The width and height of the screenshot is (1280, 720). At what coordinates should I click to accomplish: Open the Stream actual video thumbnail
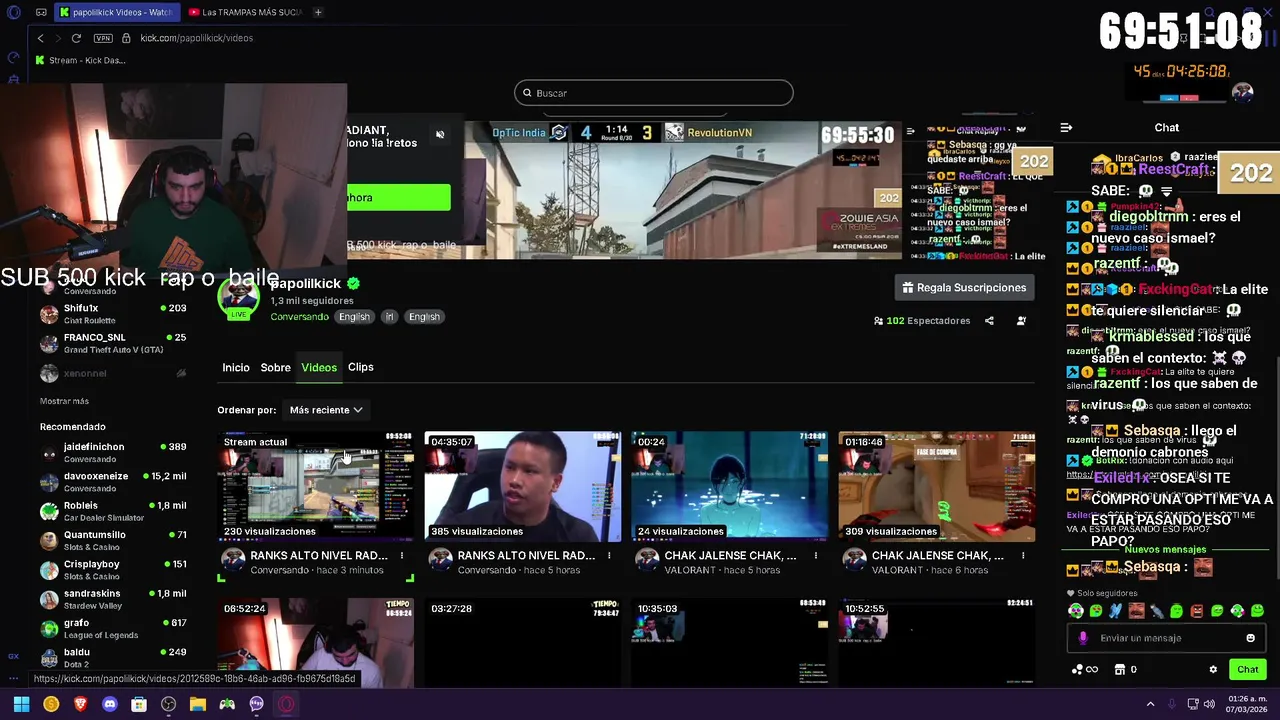316,486
